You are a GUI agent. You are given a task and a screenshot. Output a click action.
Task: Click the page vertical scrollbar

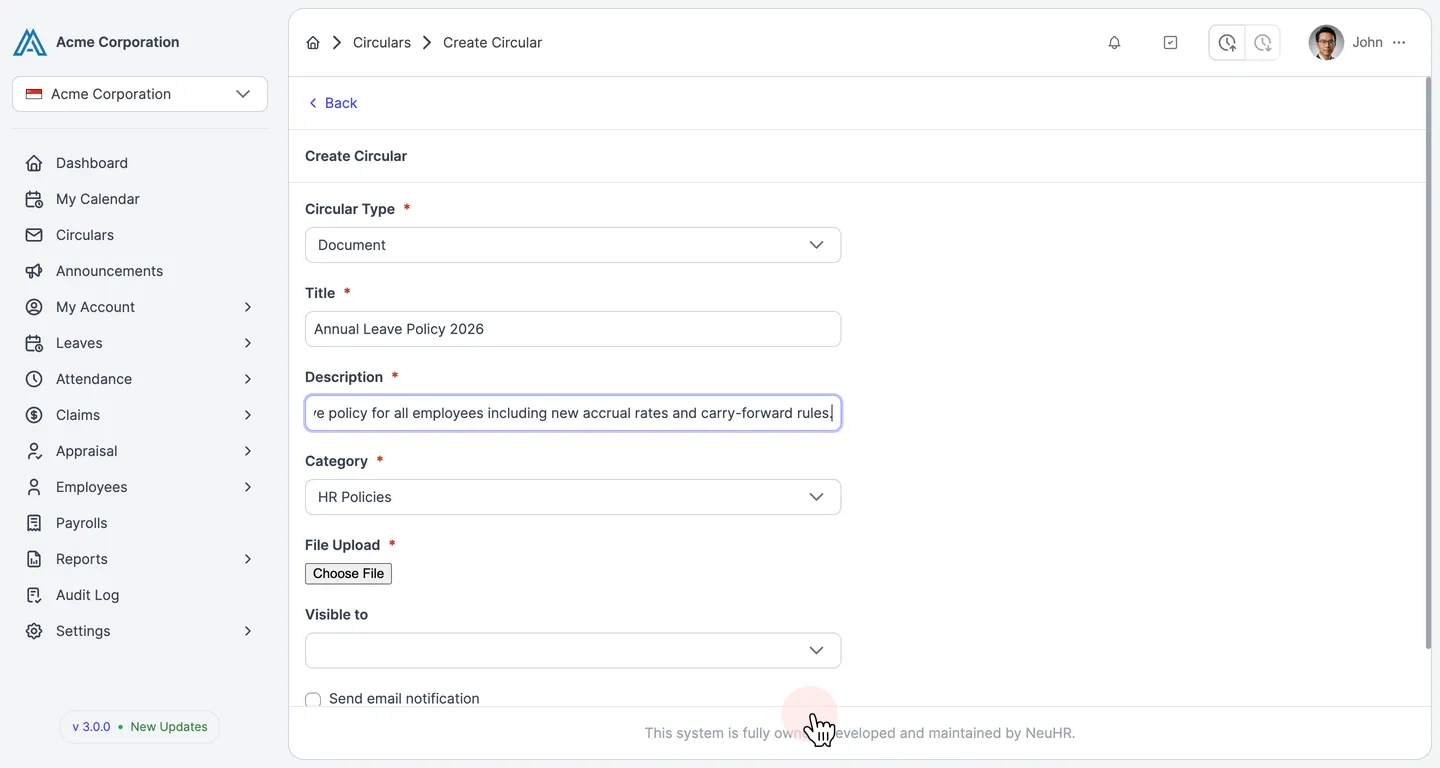tap(1427, 363)
